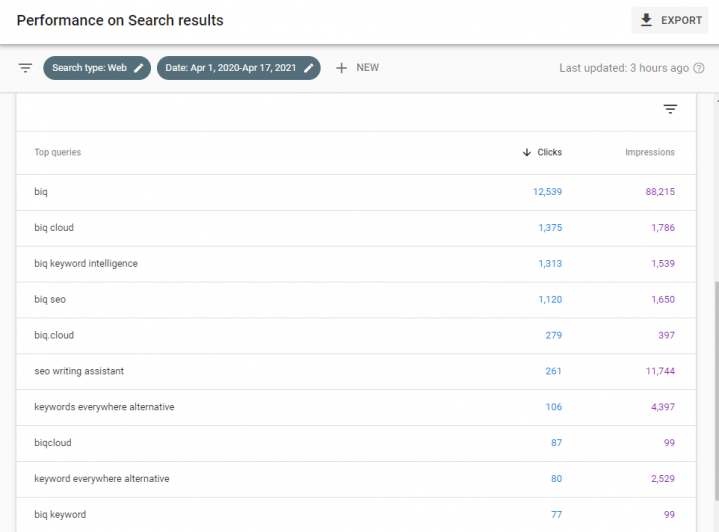This screenshot has width=719, height=532.
Task: Sort by Clicks descending arrow
Action: 526,152
